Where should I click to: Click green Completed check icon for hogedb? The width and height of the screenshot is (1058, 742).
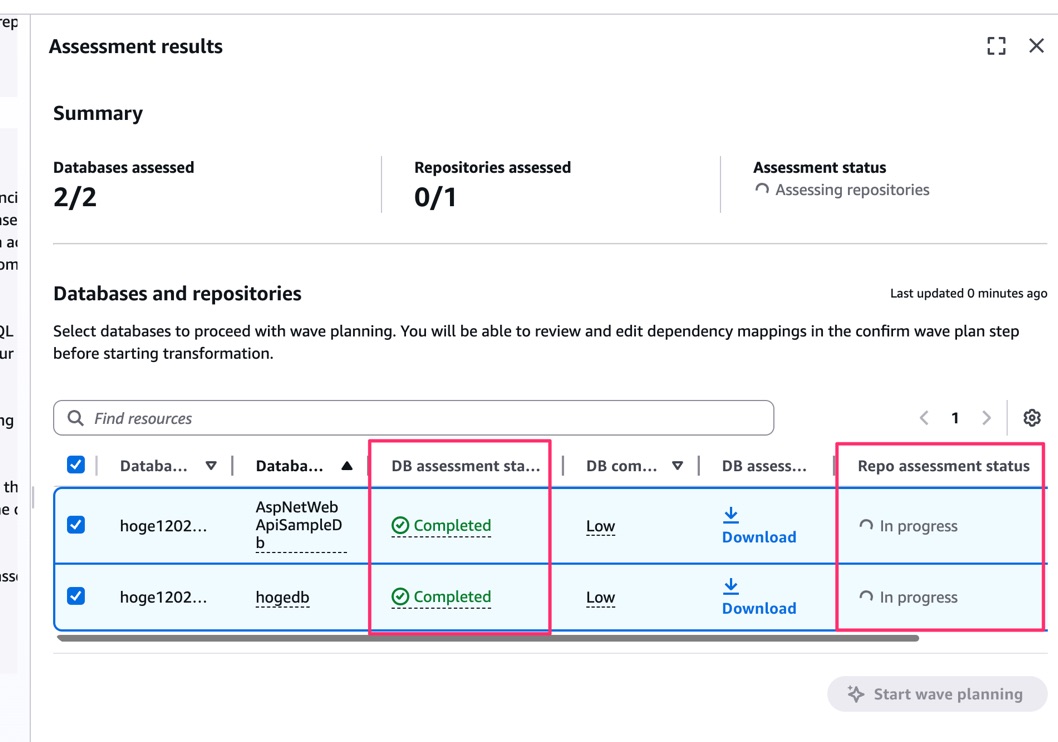400,597
